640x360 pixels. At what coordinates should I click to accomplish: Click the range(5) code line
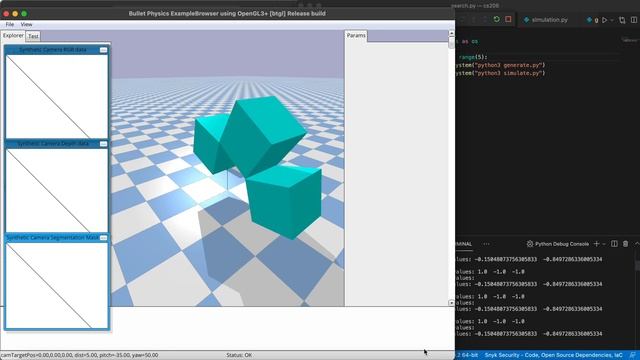473,57
